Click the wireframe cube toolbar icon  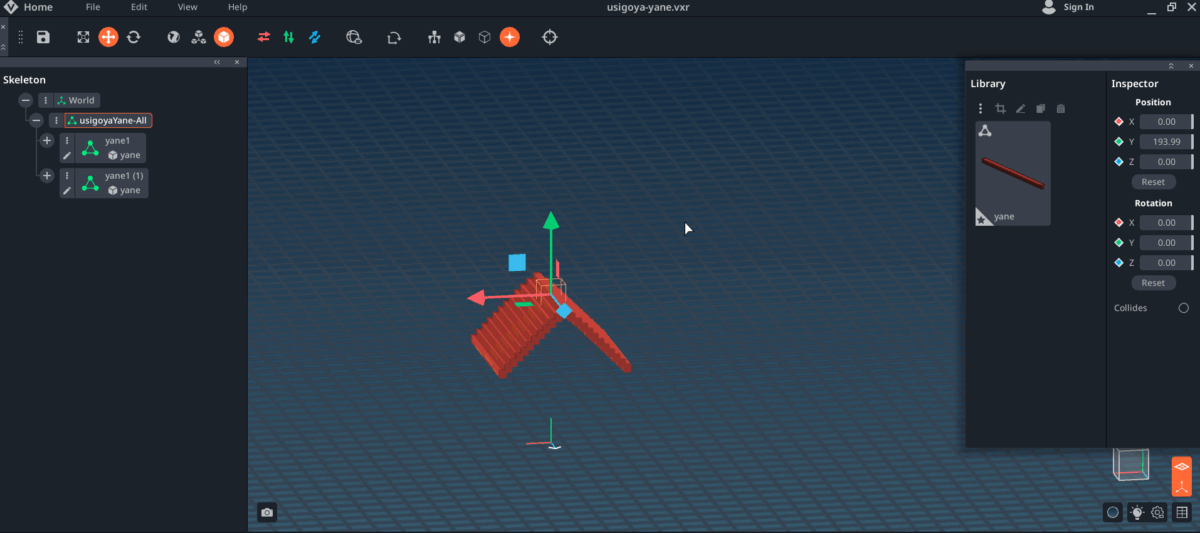click(484, 37)
